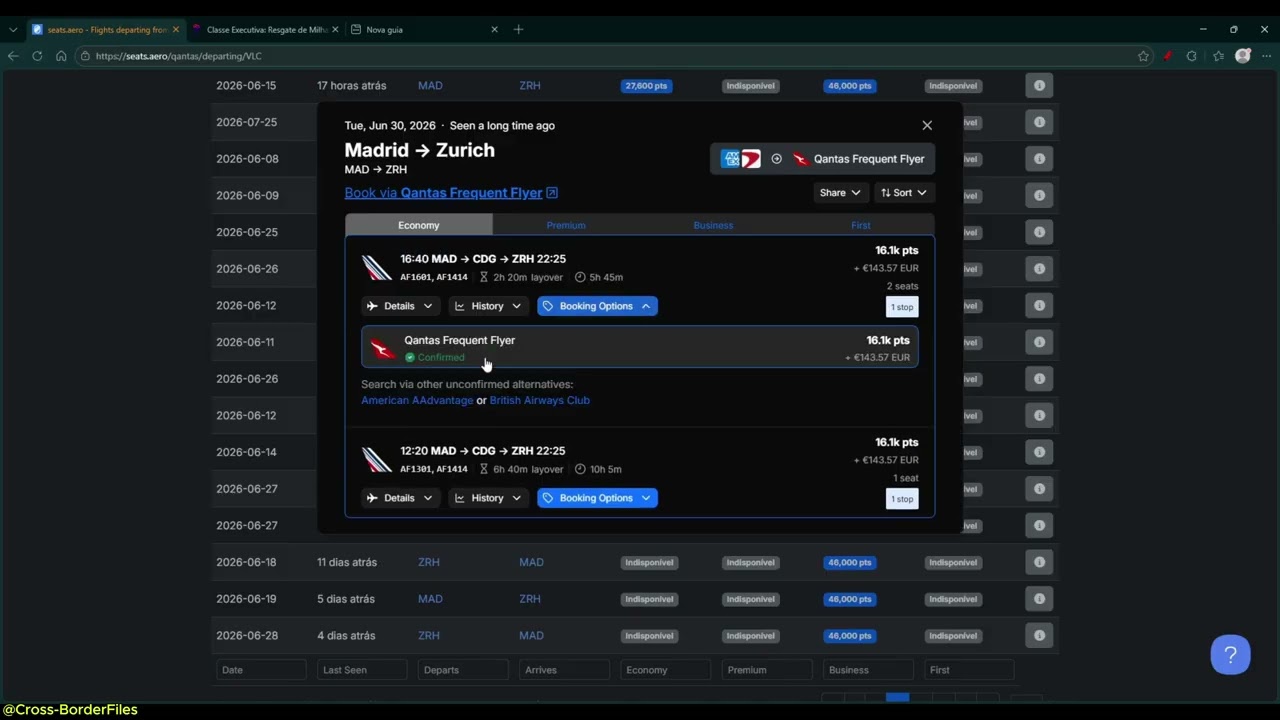View site information lock icon
The image size is (1280, 720).
[x=85, y=56]
